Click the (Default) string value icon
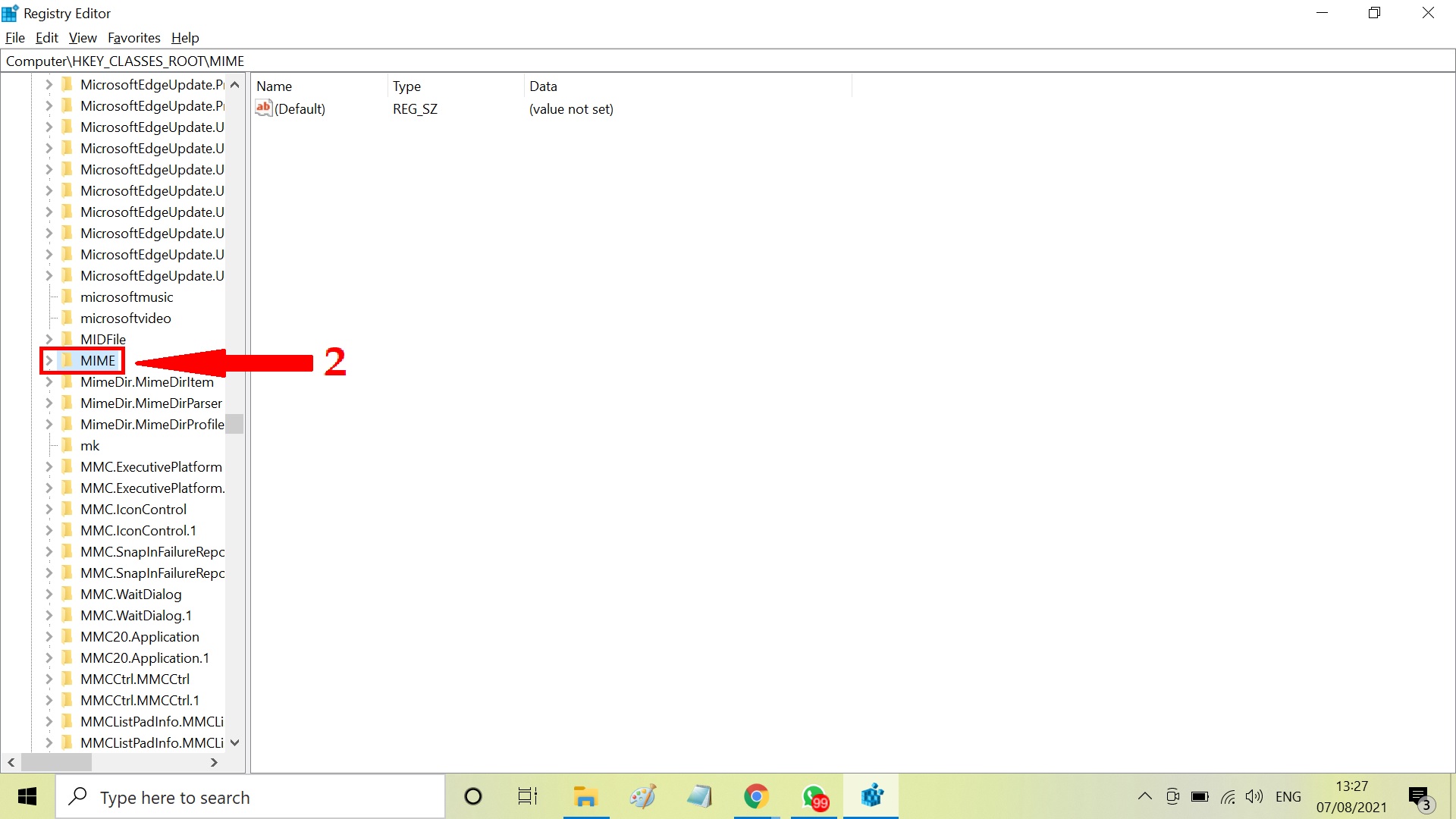 coord(263,108)
